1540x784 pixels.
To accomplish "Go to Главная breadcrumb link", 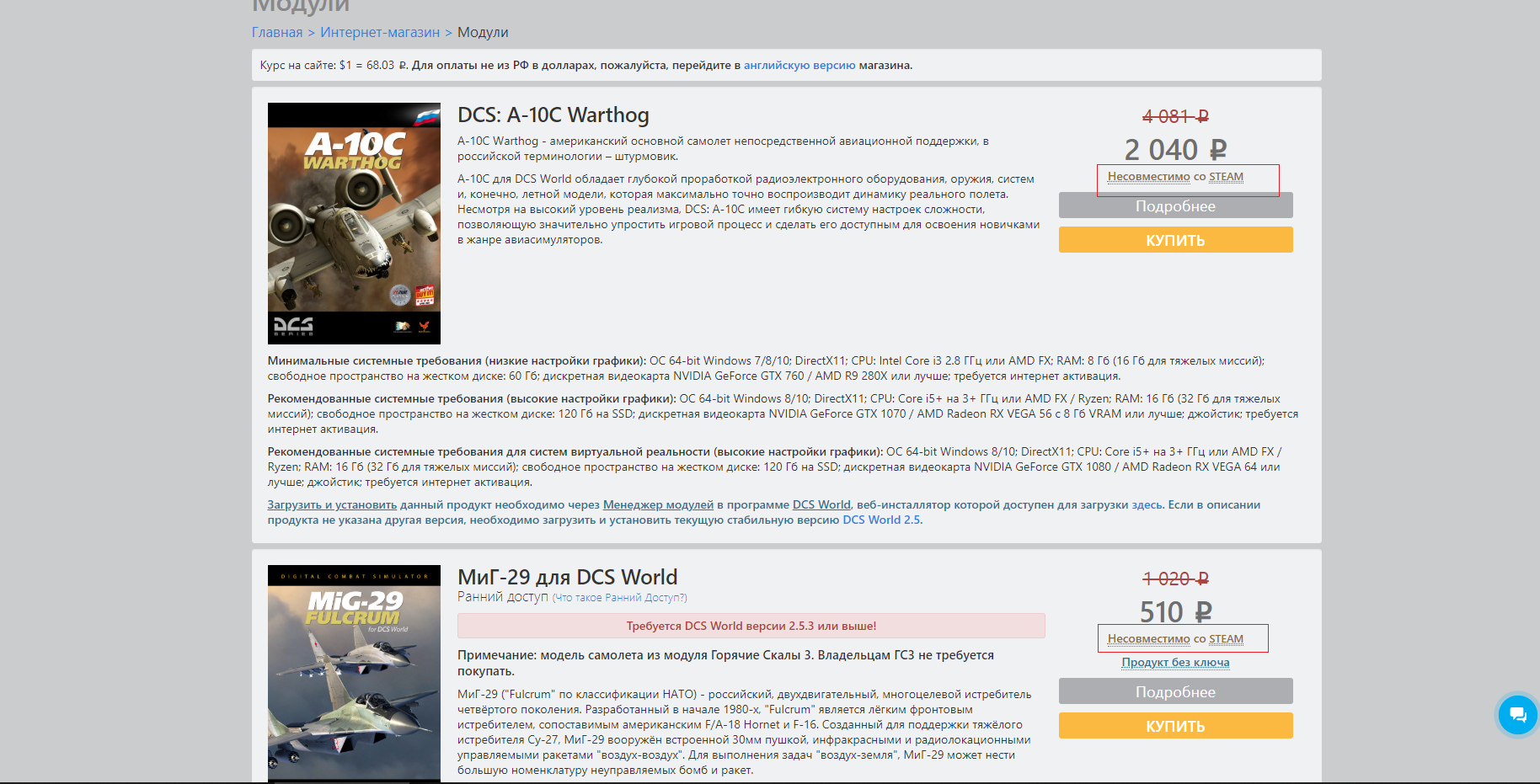I will (277, 33).
